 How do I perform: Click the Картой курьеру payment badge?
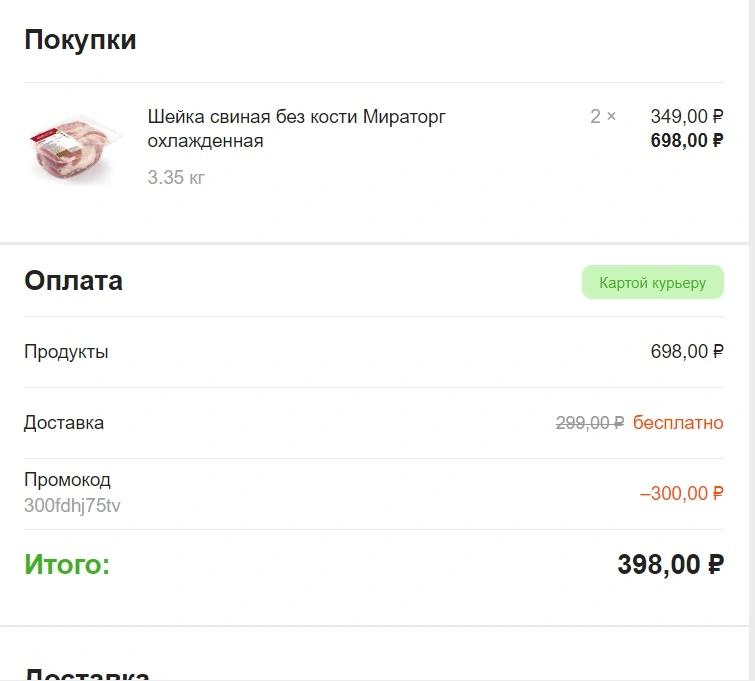click(x=652, y=282)
